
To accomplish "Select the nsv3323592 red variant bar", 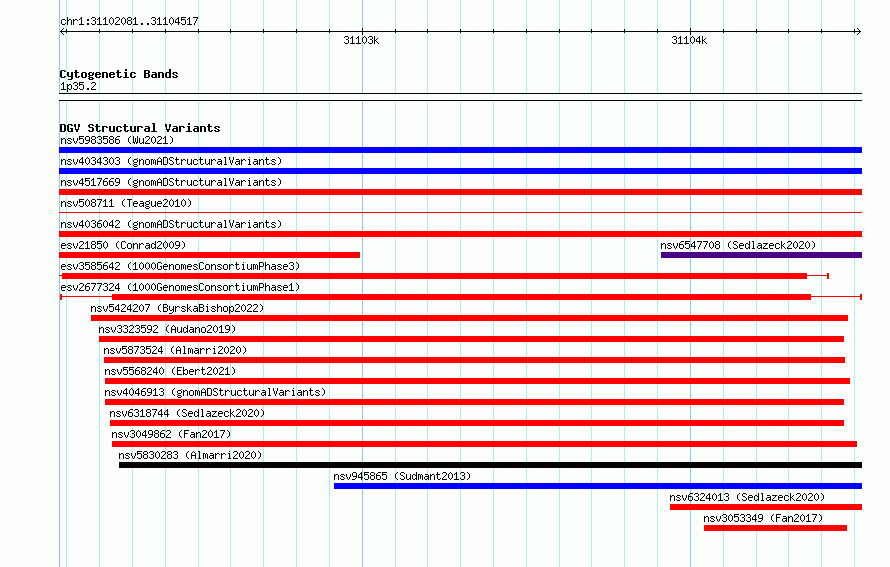I will point(471,339).
